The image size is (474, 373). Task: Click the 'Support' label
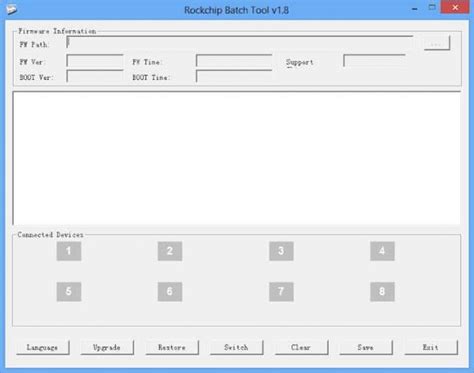coord(300,62)
